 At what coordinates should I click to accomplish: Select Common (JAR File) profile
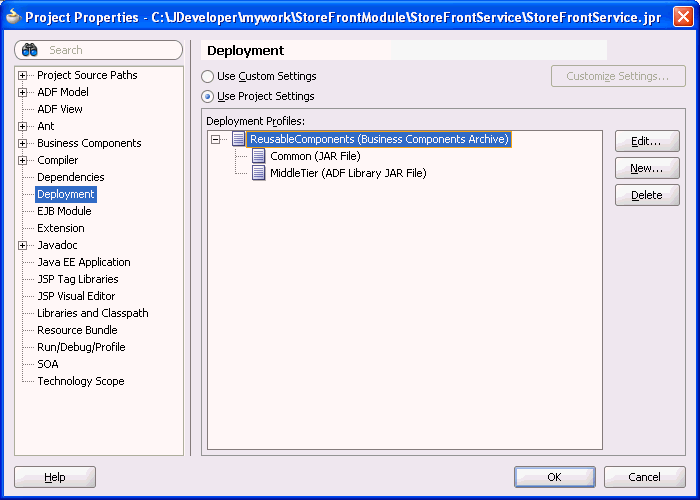pos(315,156)
